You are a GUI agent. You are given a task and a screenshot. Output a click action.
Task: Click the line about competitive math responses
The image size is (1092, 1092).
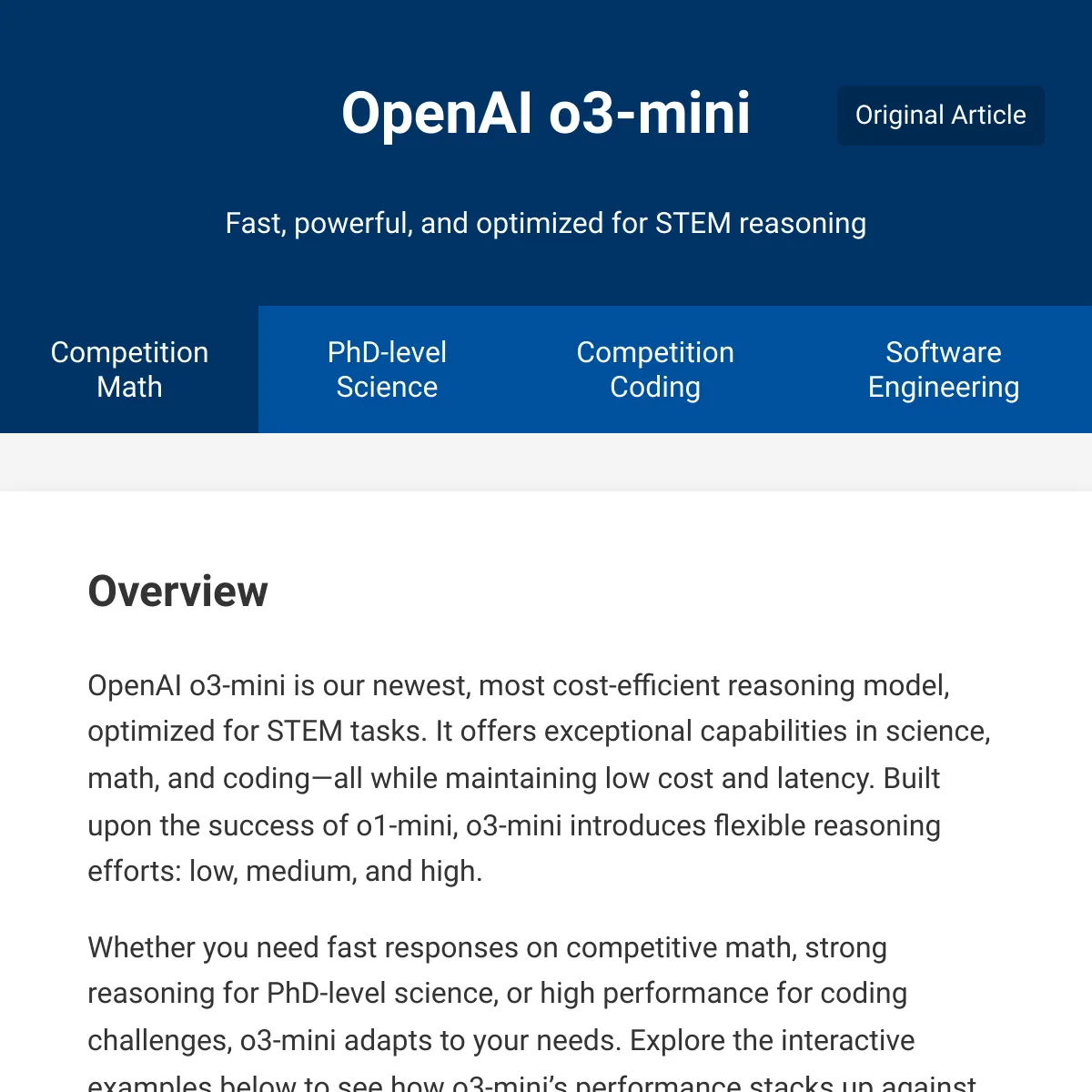tap(487, 947)
